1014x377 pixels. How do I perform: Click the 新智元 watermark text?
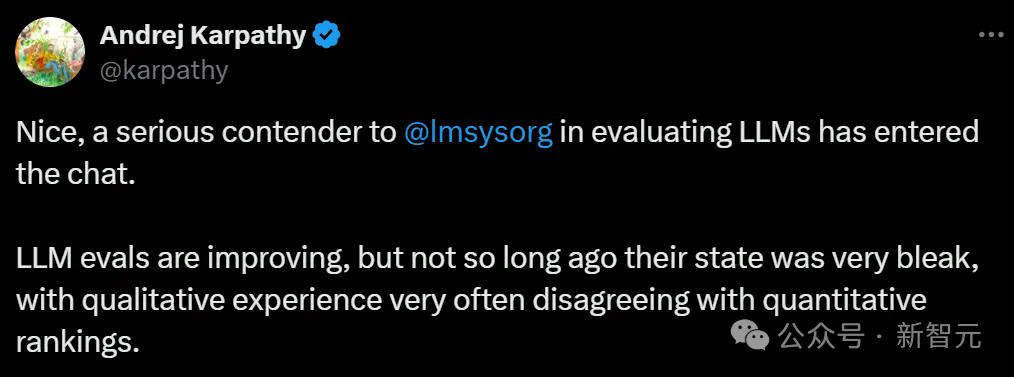coord(938,337)
